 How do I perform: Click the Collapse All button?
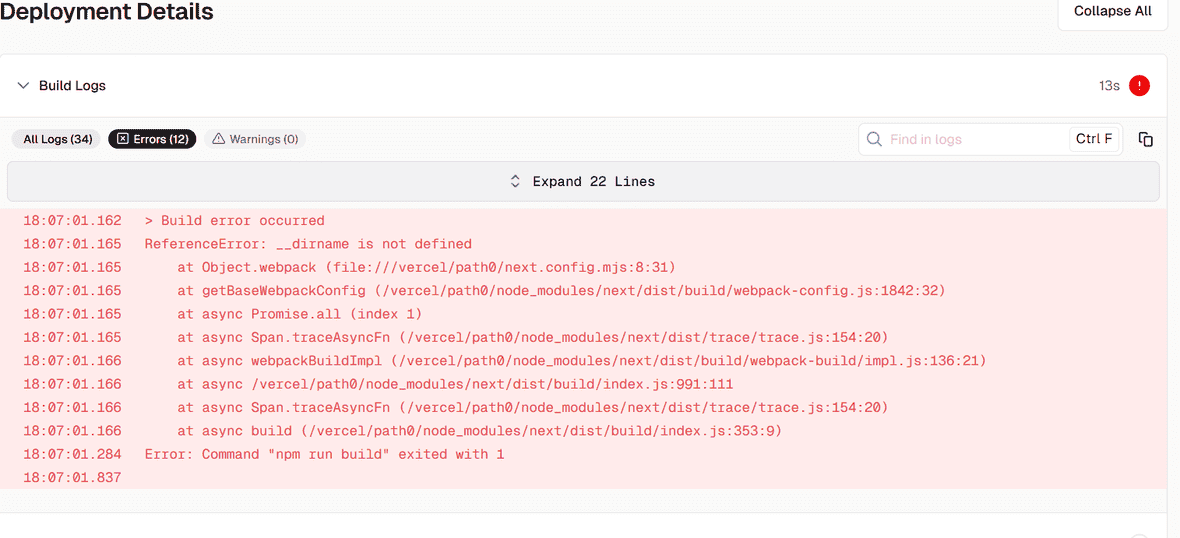[x=1113, y=12]
